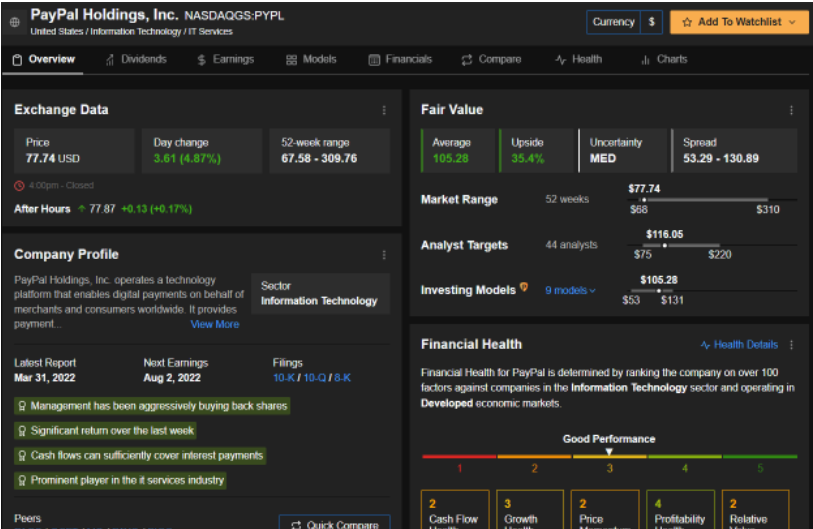The height and width of the screenshot is (529, 813).
Task: Open Company Profile panel options menu
Action: (x=384, y=255)
